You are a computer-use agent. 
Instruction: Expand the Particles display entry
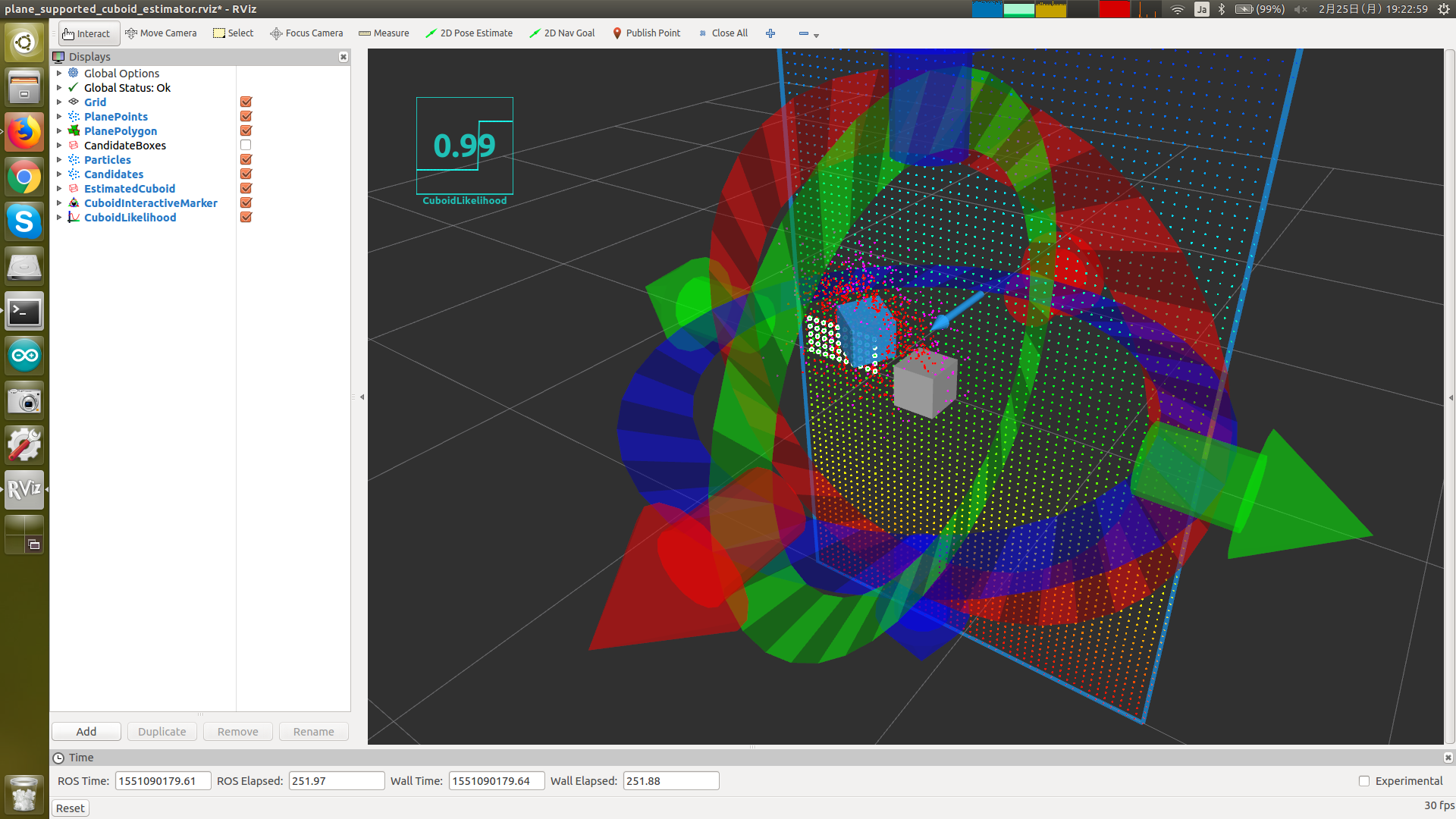59,160
